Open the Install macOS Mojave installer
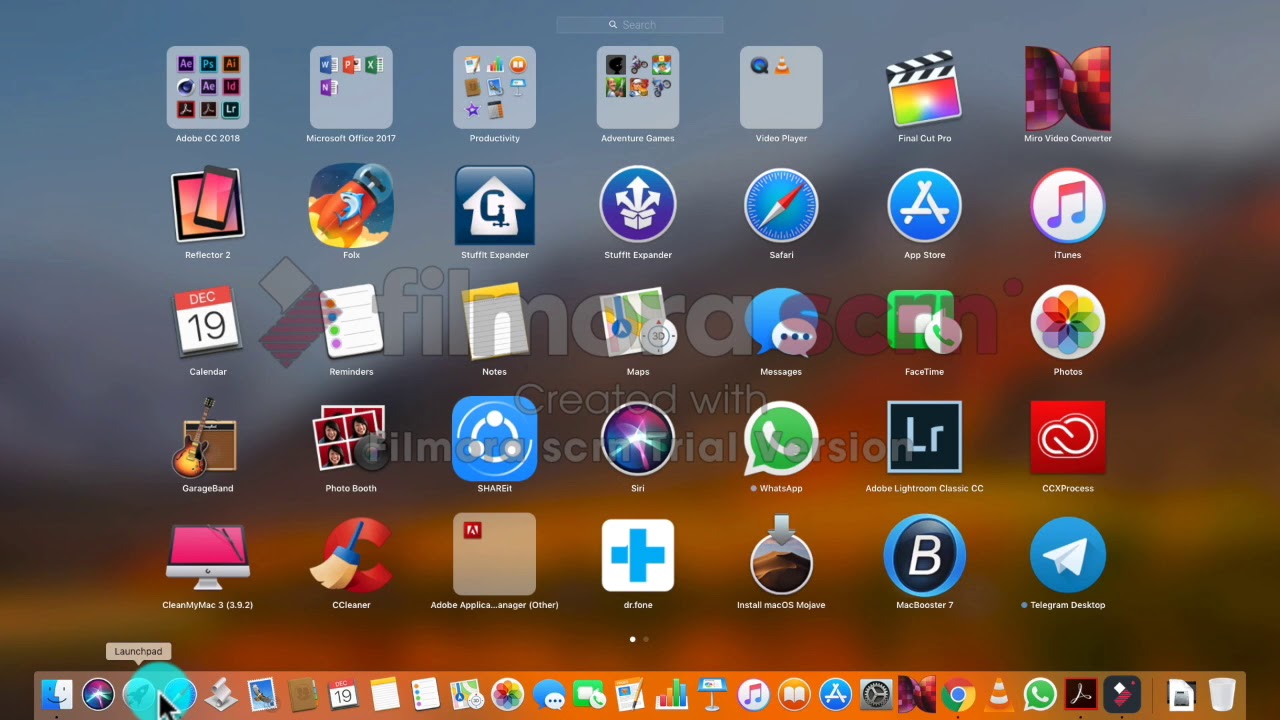 781,556
